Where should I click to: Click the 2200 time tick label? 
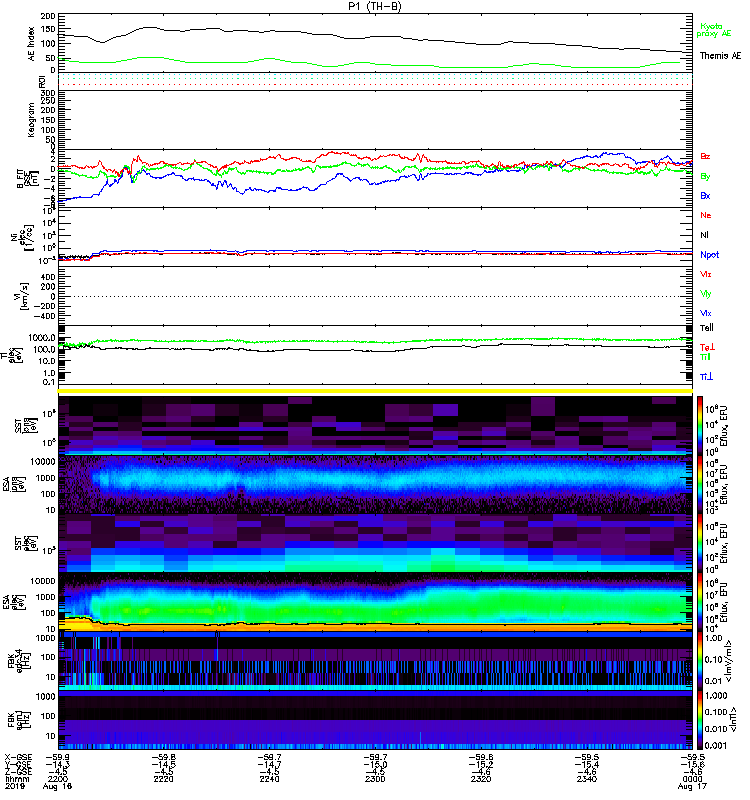click(x=57, y=779)
